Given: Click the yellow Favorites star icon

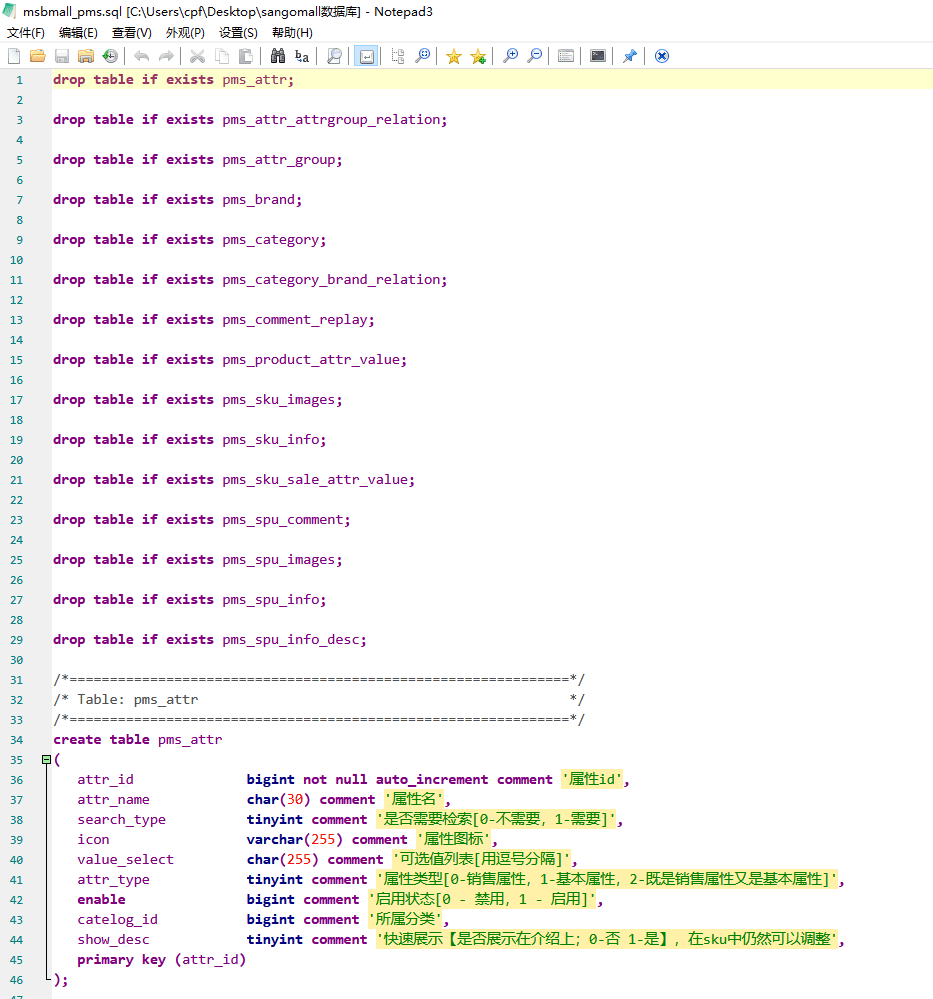Looking at the screenshot, I should tap(454, 56).
